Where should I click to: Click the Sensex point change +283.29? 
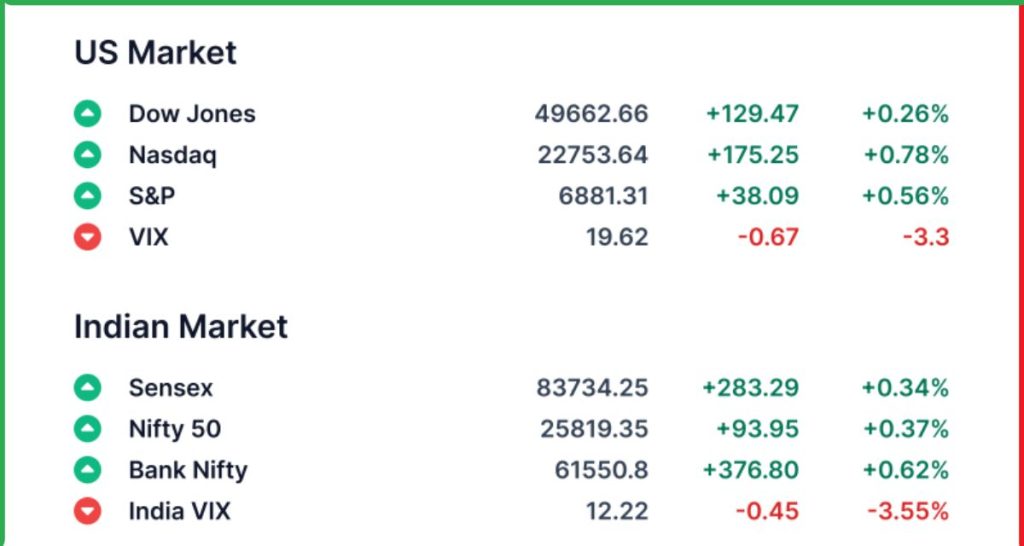pos(751,387)
